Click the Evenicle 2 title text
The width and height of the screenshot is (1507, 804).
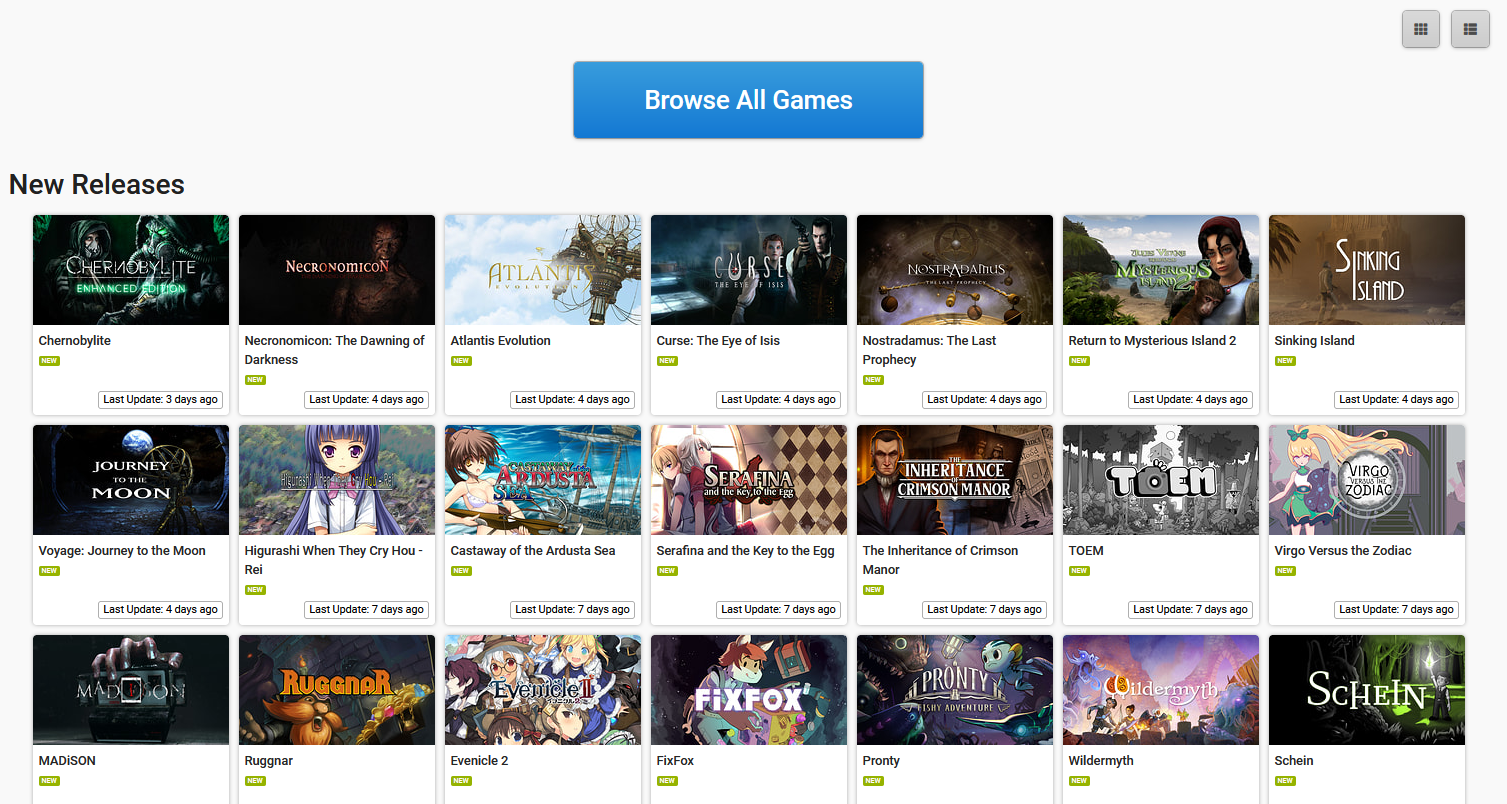click(x=480, y=761)
